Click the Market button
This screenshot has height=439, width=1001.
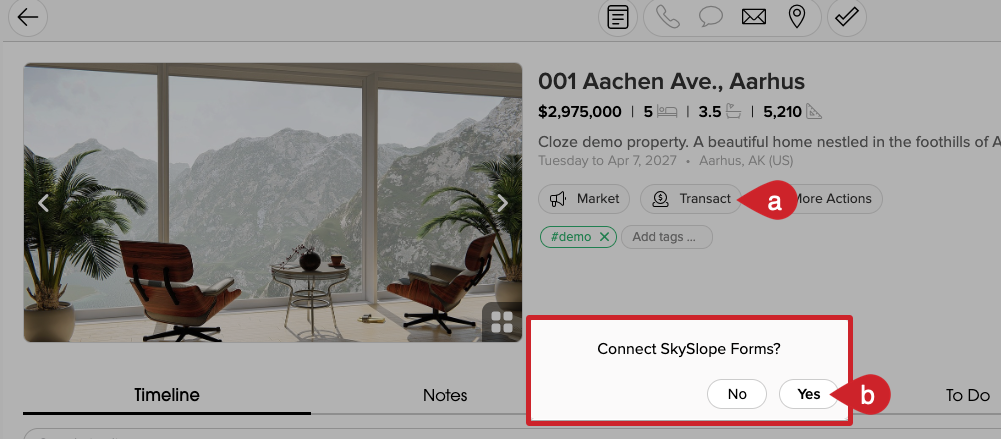point(584,199)
